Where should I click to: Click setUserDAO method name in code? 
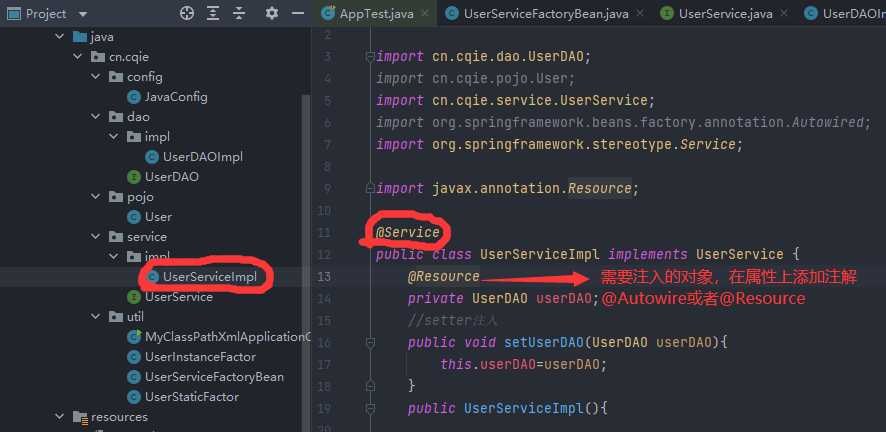click(544, 342)
